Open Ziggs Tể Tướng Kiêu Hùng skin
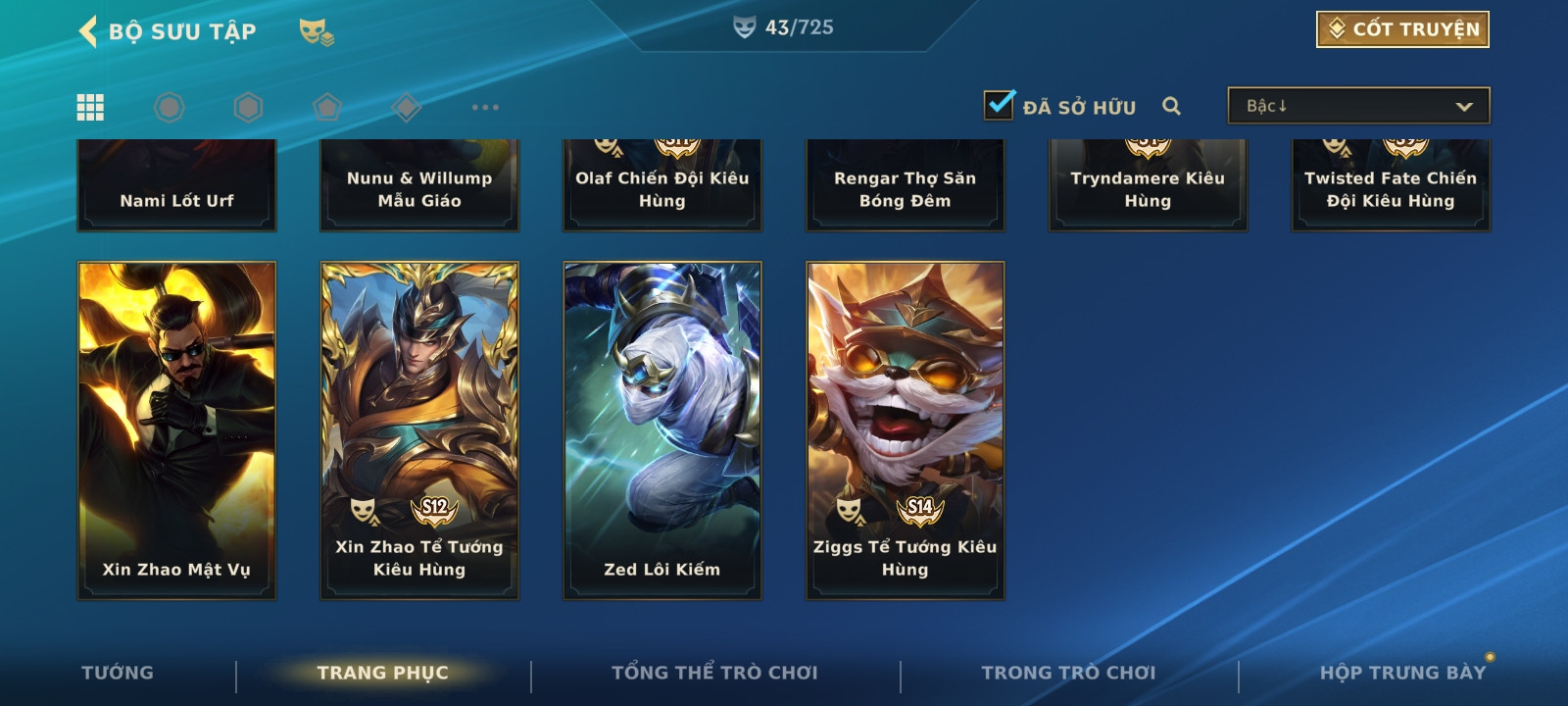Image resolution: width=1568 pixels, height=706 pixels. click(x=906, y=430)
